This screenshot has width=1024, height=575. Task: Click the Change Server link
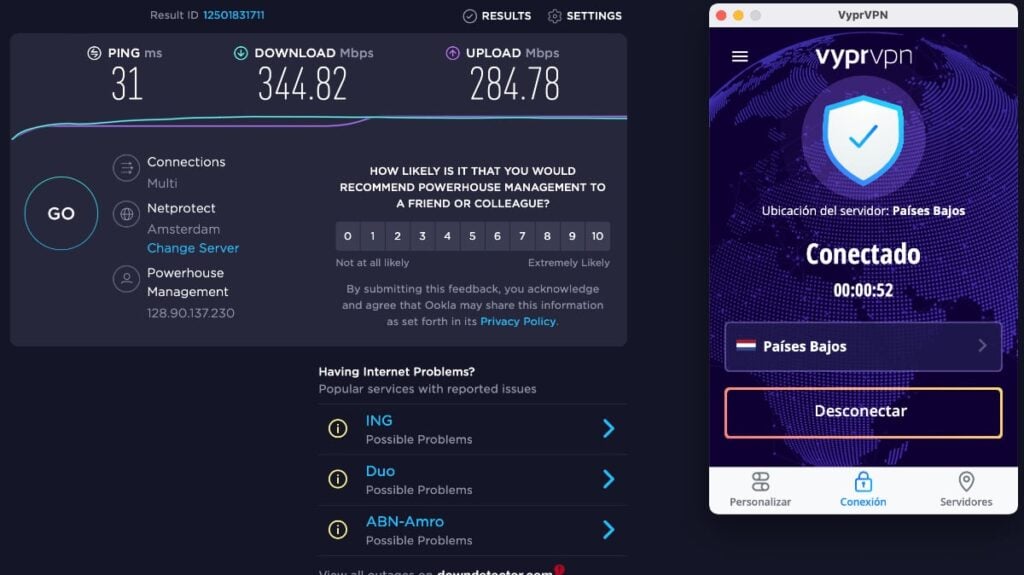[x=193, y=248]
